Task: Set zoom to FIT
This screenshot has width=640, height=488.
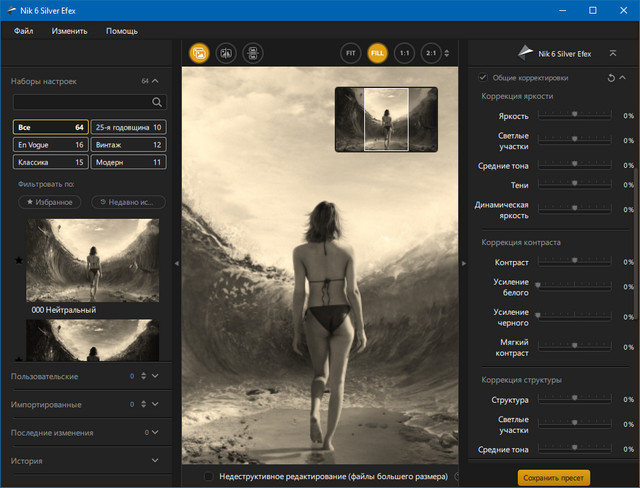Action: pyautogui.click(x=350, y=53)
